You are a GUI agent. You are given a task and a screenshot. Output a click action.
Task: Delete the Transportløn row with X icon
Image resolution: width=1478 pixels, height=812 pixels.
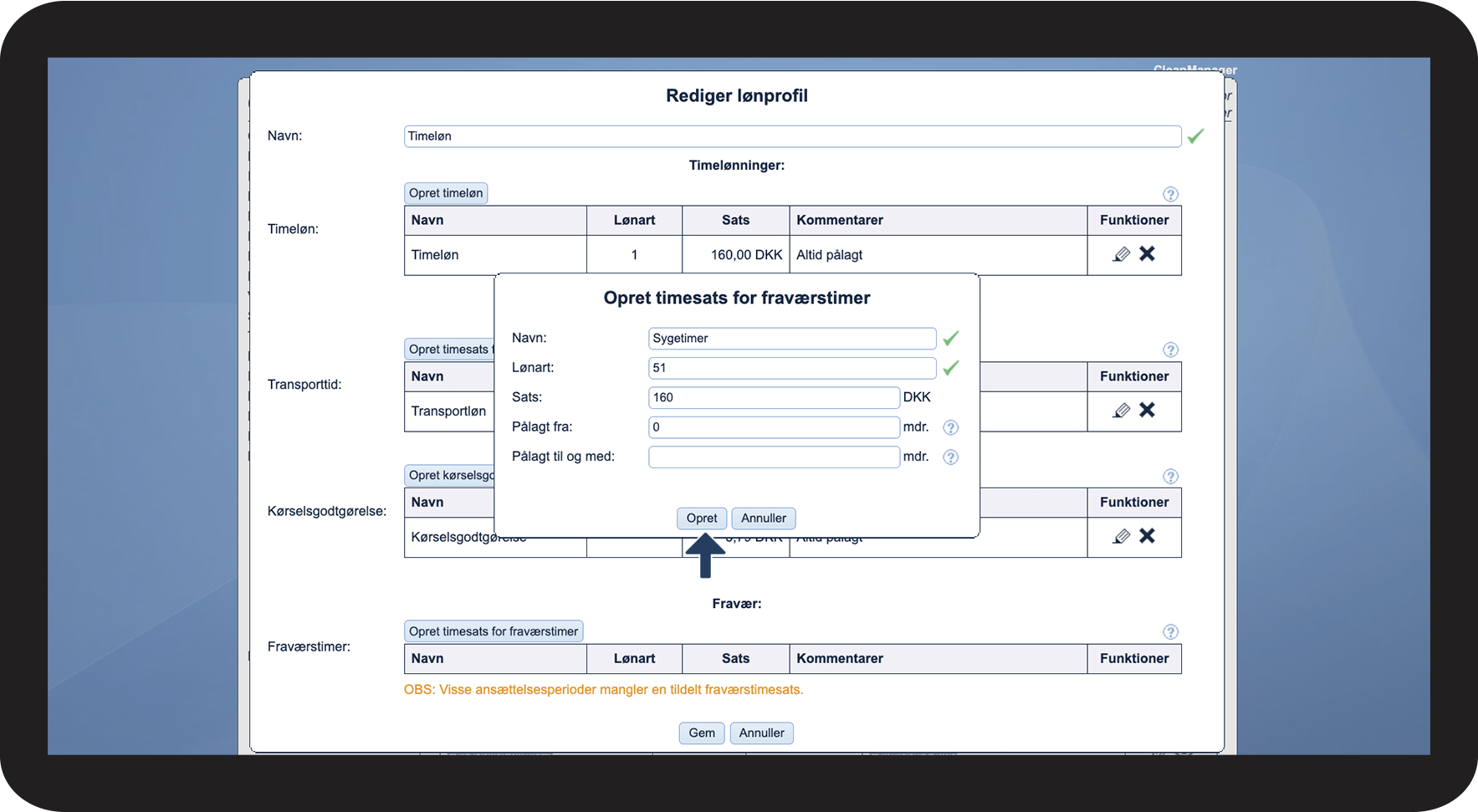coord(1147,410)
